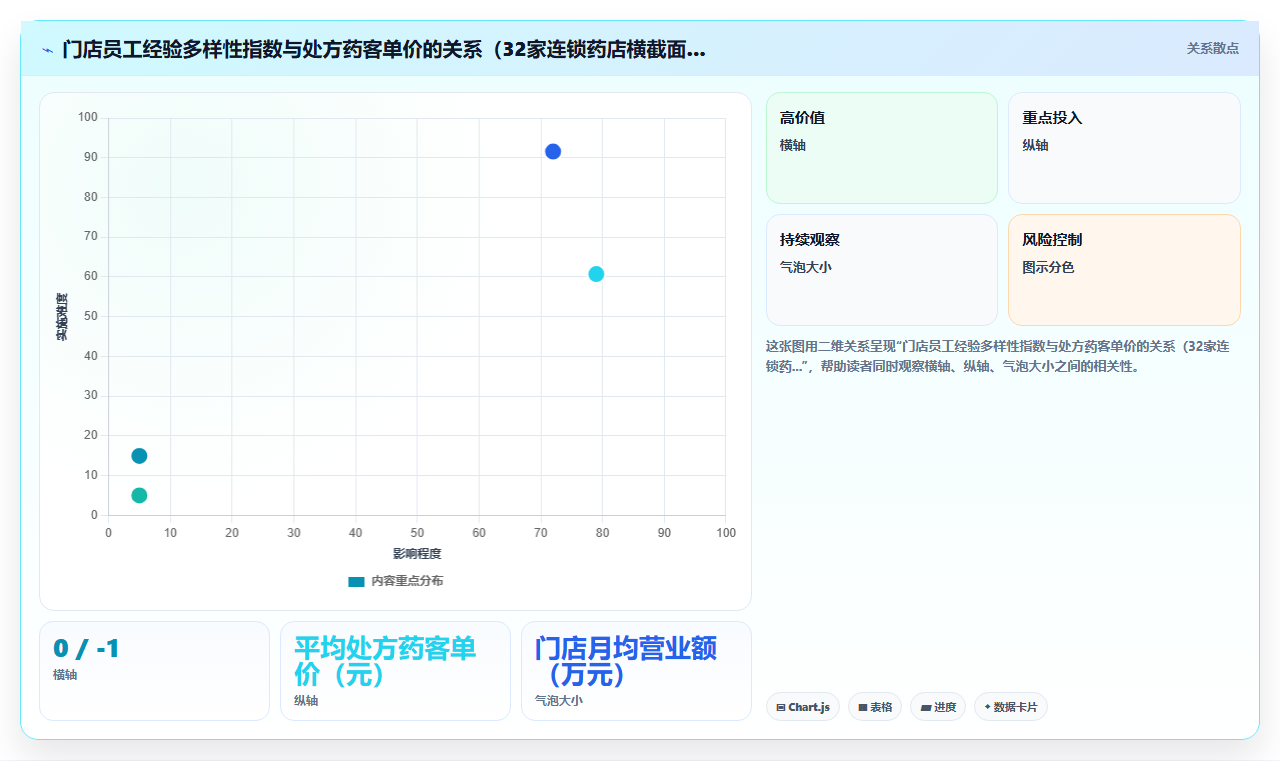Select the Chart.js tag chip
The width and height of the screenshot is (1280, 761).
click(x=803, y=707)
